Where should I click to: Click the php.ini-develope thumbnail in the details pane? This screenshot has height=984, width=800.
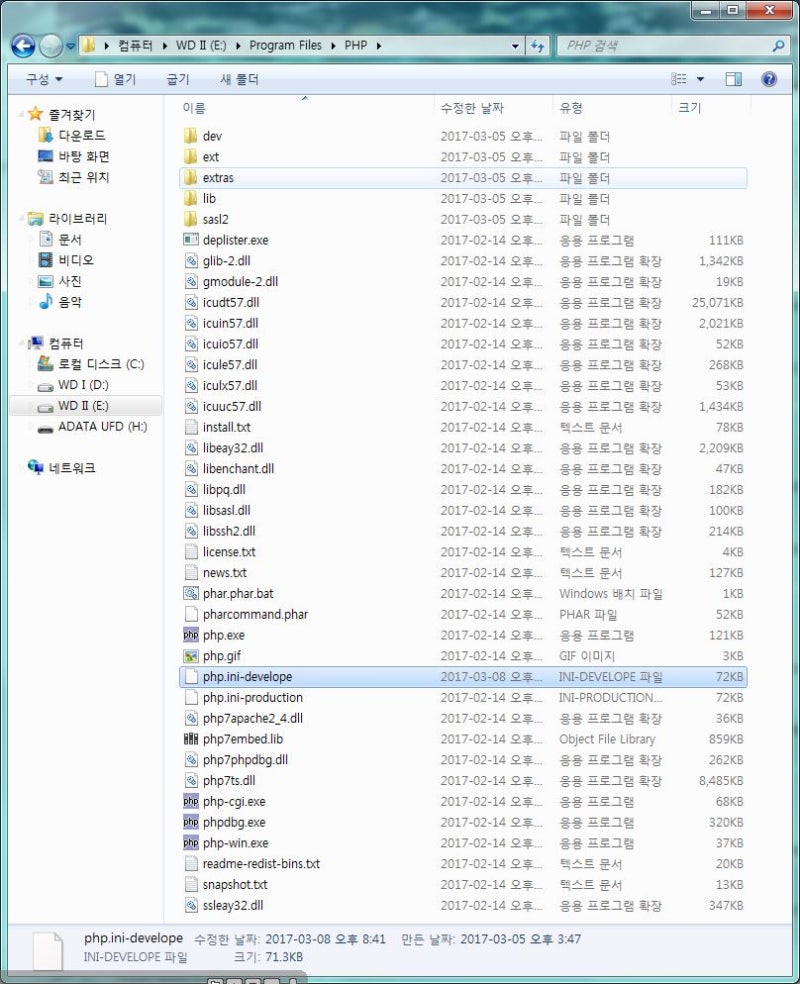(48, 950)
